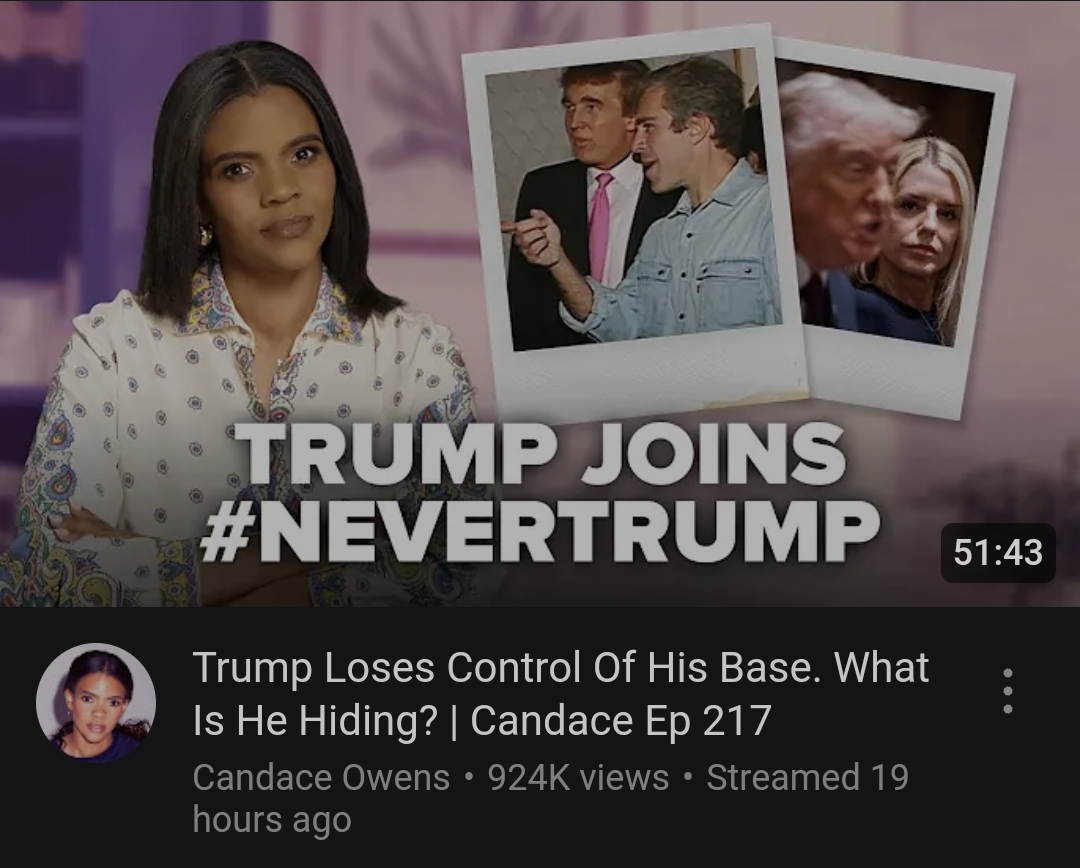Viewport: 1080px width, 868px height.
Task: Tap the Candace Ep 217 title text
Action: coord(620,721)
